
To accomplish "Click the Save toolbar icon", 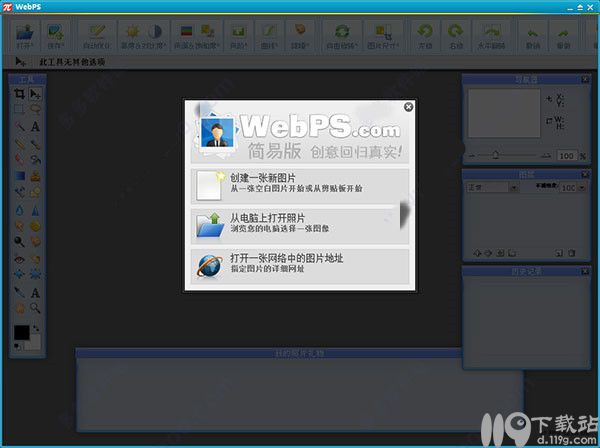I will tap(55, 32).
